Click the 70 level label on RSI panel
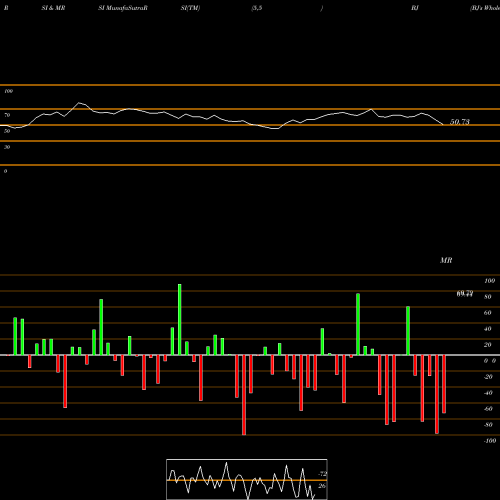Image resolution: width=500 pixels, height=500 pixels. tap(7, 115)
